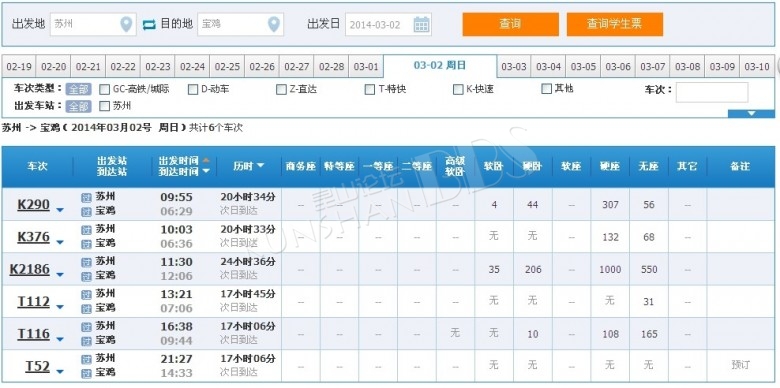Focus the 车次 train number input

[712, 92]
